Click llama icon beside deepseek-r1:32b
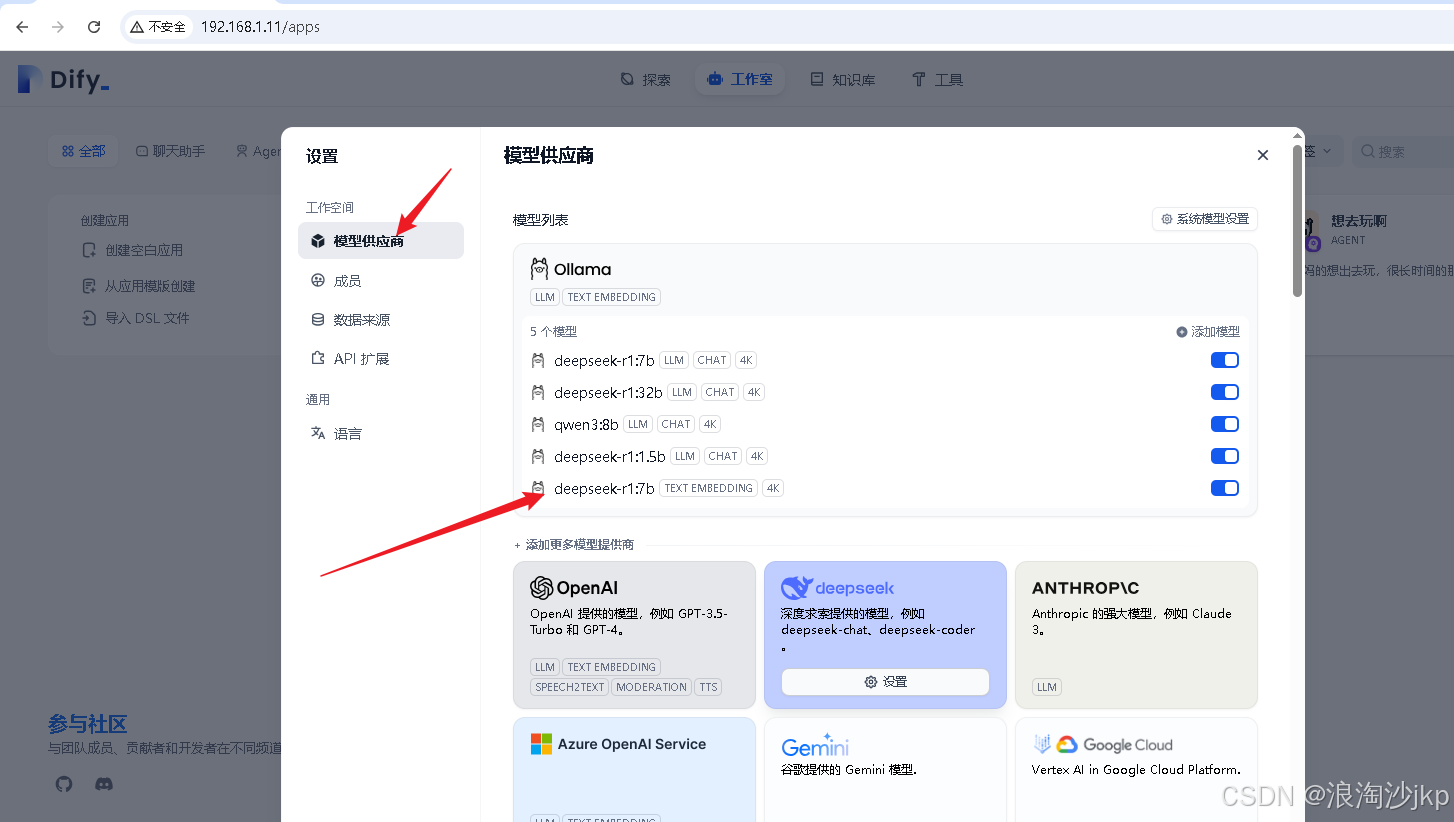This screenshot has width=1454, height=822. pyautogui.click(x=538, y=392)
